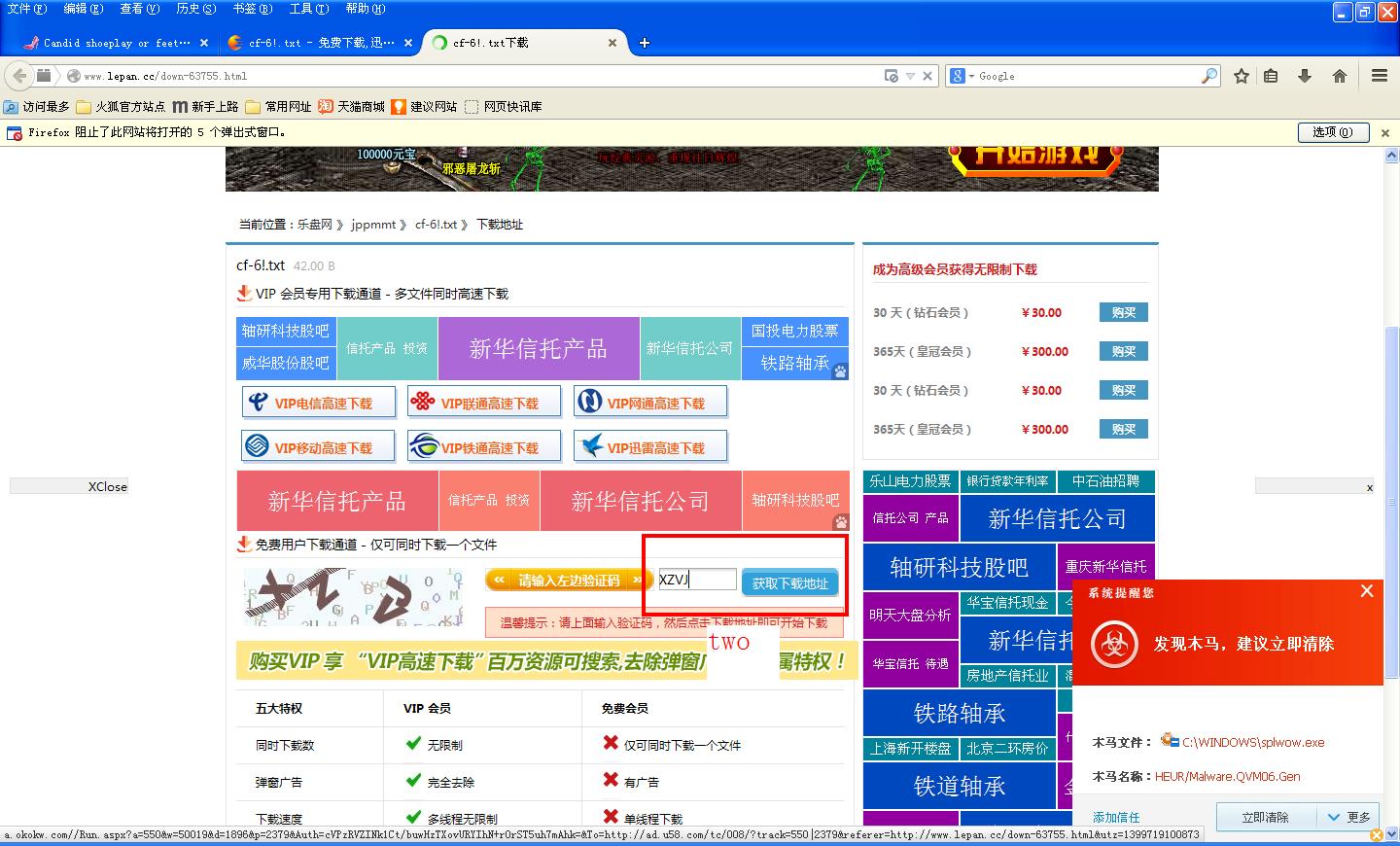Viewport: 1400px width, 846px height.
Task: Open the 书签 menu
Action: coord(252,9)
